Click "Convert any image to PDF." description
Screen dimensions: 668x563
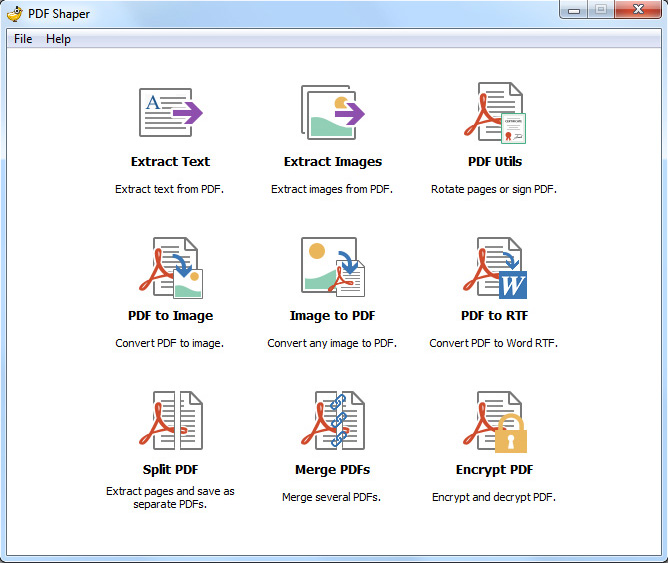click(x=332, y=343)
